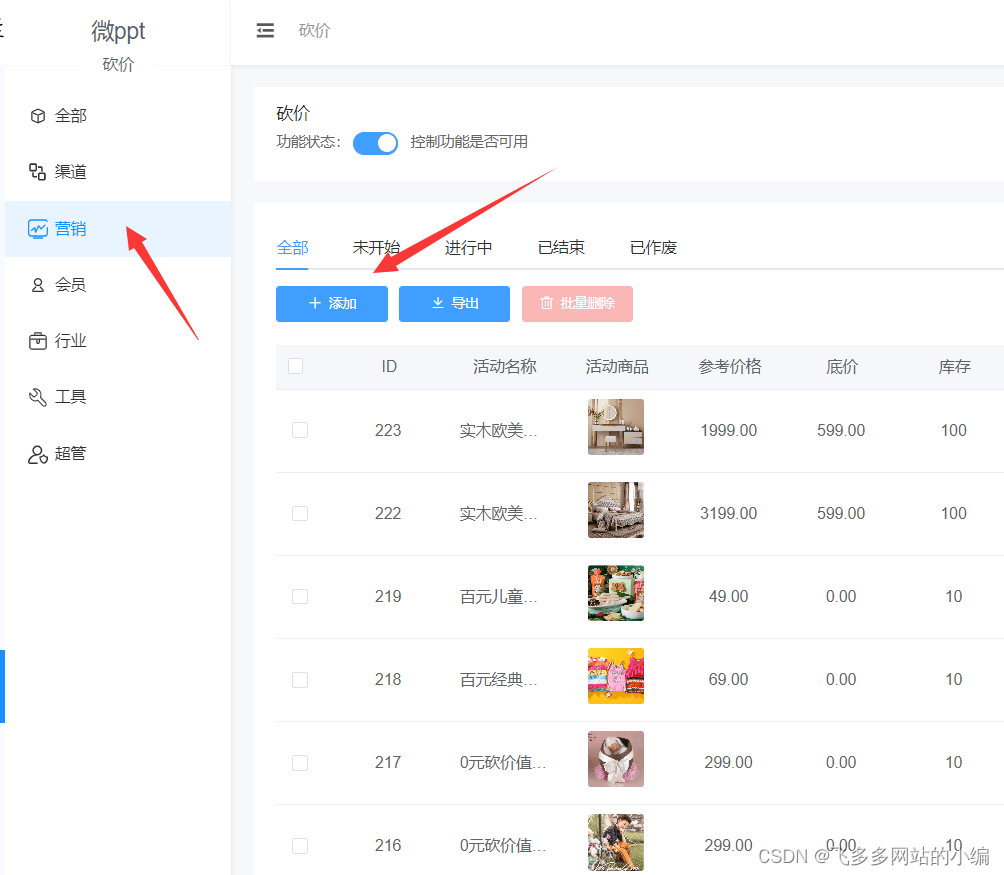
Task: Open 营销 in the sidebar menu
Action: tap(118, 229)
